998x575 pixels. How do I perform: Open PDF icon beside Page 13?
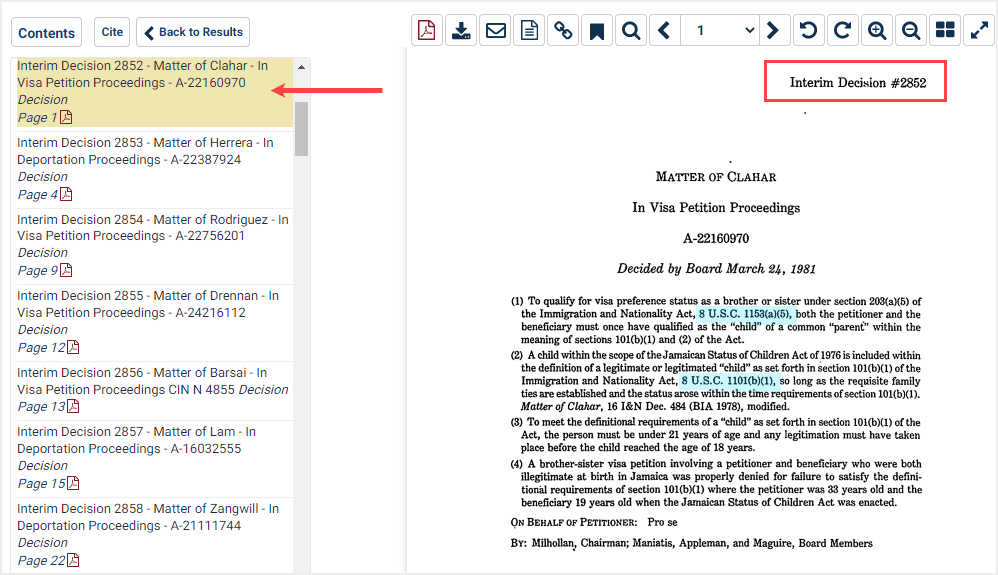73,406
